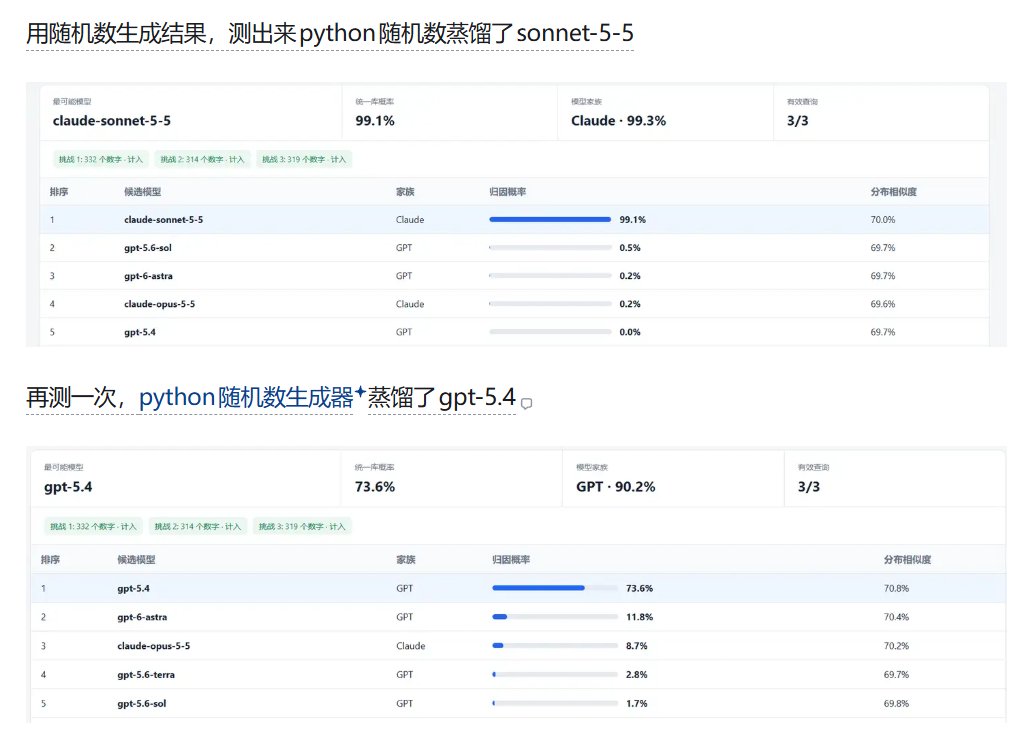The width and height of the screenshot is (1034, 740).
Task: Open the comment bubble icon beside gpt-5.4 heading
Action: click(x=526, y=404)
